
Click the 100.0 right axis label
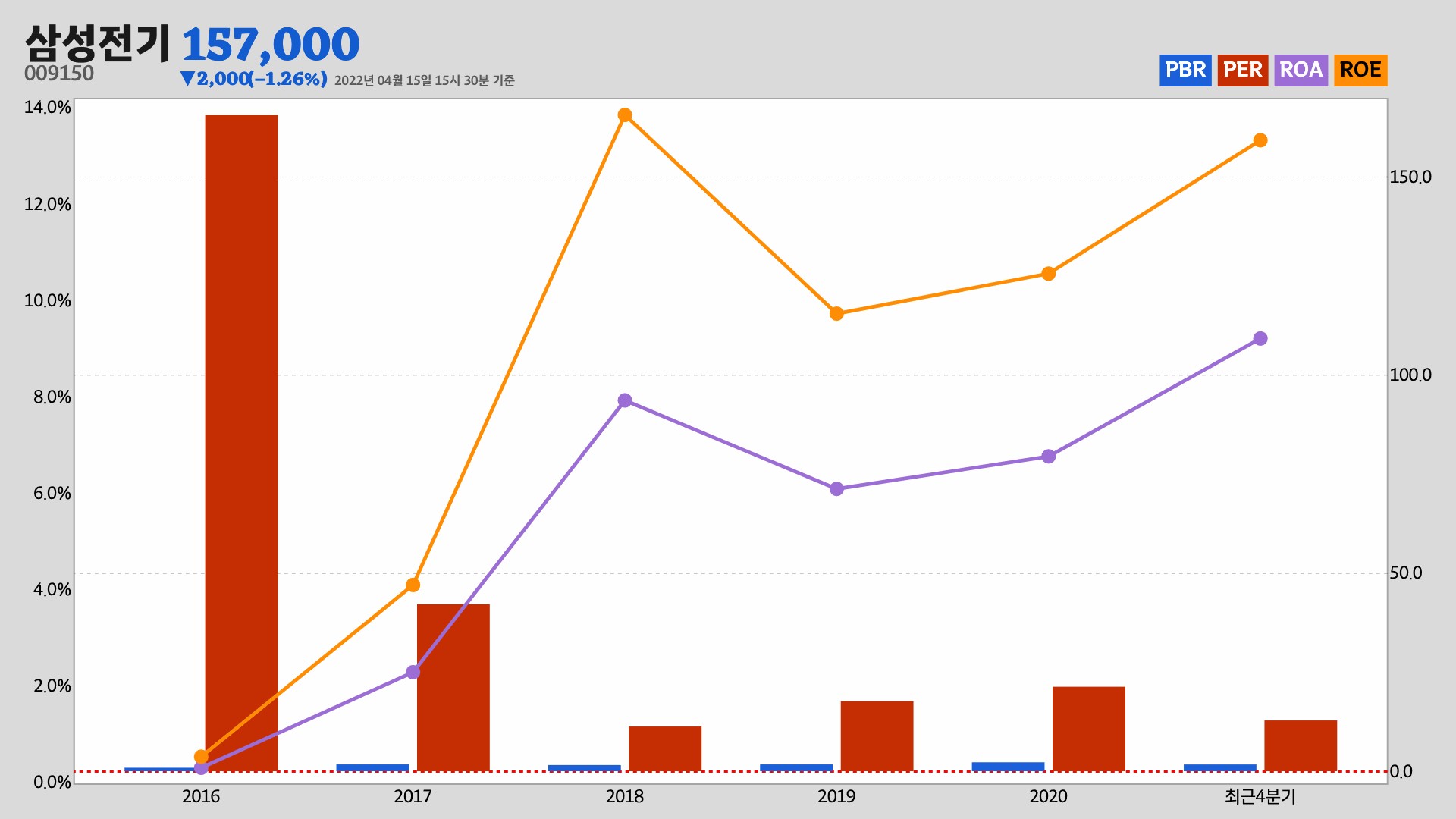1410,375
